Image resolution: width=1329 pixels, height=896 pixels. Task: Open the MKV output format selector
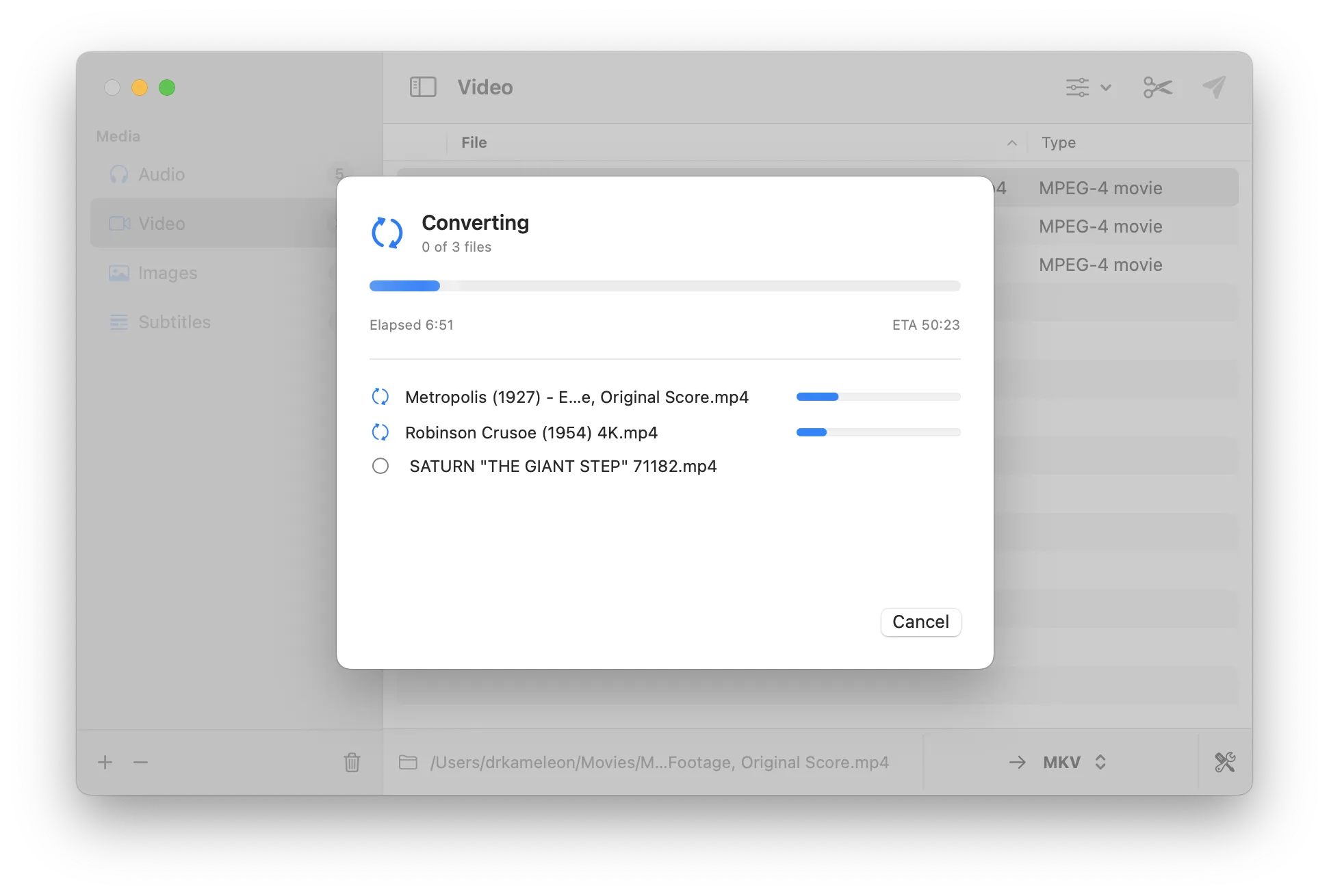pos(1073,762)
